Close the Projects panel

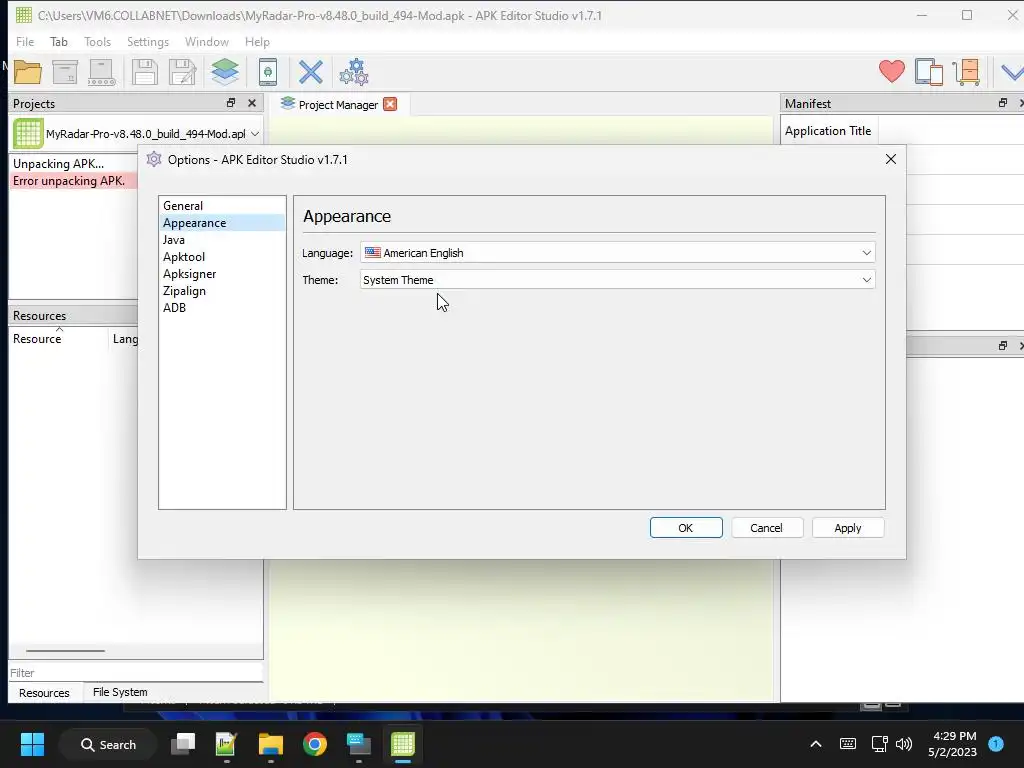point(252,103)
